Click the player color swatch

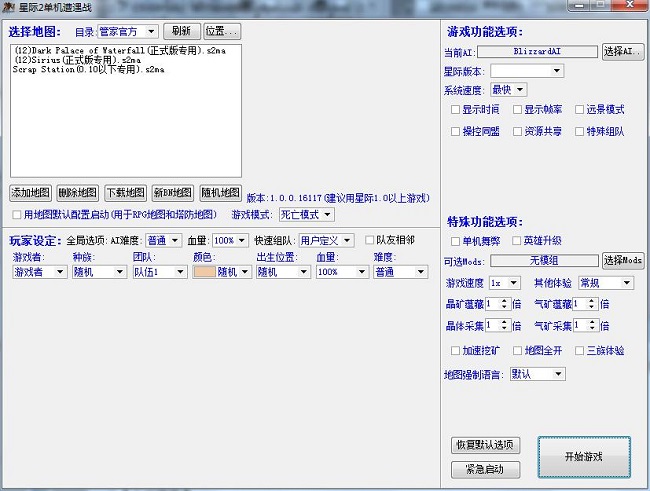[x=205, y=272]
